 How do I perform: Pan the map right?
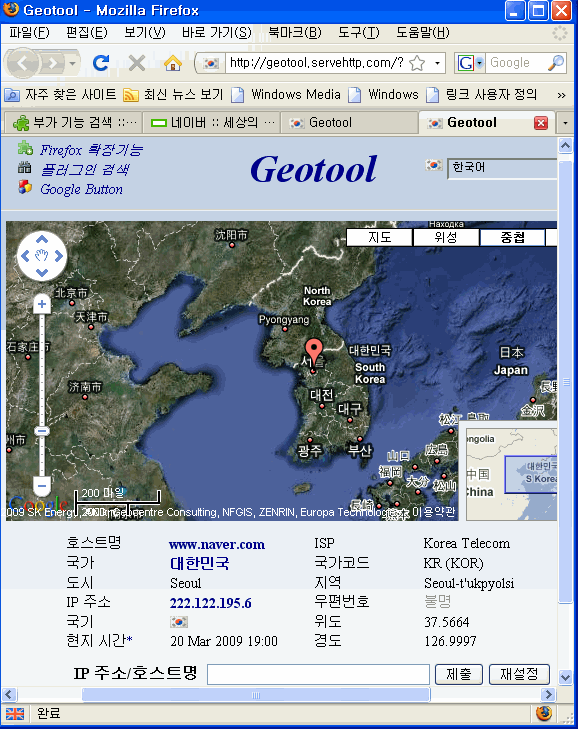[59, 256]
